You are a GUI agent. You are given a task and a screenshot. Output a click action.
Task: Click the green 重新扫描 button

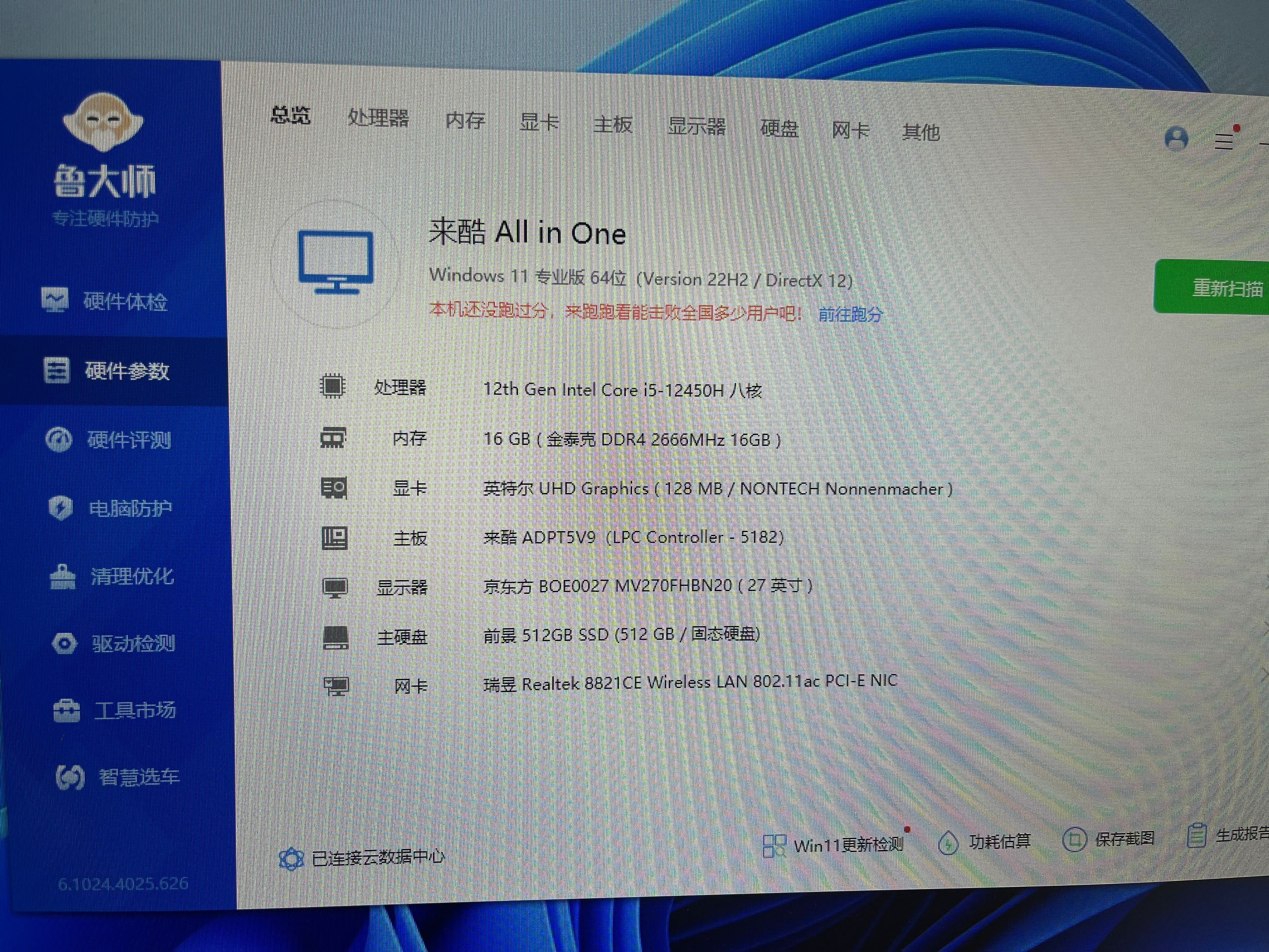1211,287
